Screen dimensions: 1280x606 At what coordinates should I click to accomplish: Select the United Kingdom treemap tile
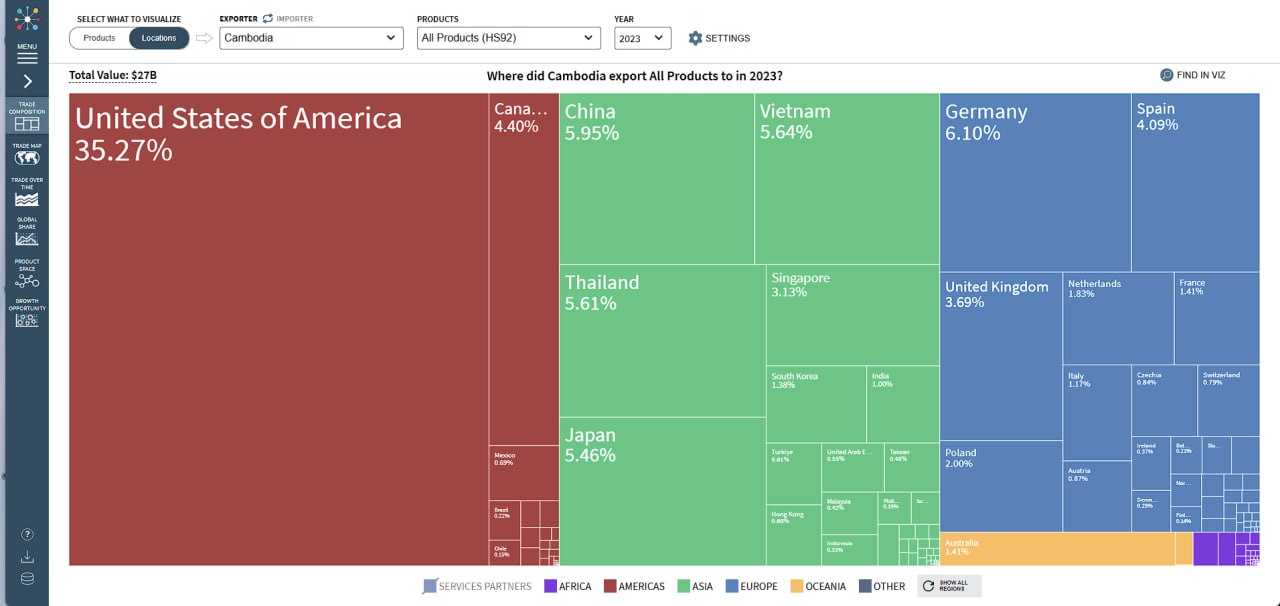[x=1001, y=356]
